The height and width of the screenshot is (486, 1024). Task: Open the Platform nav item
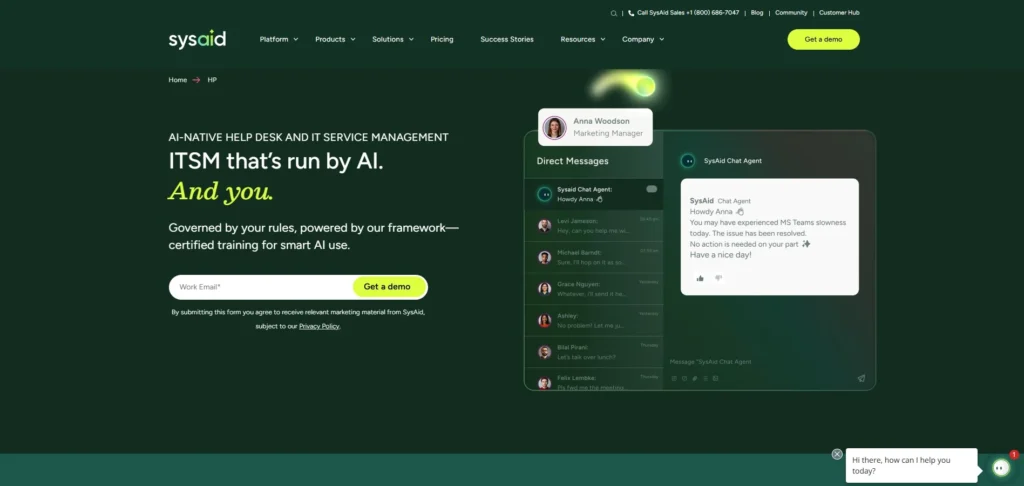(274, 39)
